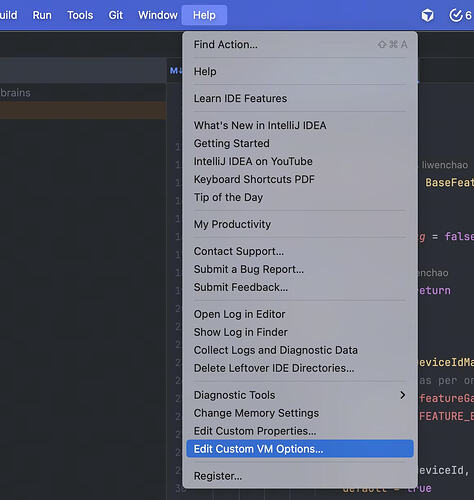Open the Run menu
The width and height of the screenshot is (474, 500).
tap(42, 15)
